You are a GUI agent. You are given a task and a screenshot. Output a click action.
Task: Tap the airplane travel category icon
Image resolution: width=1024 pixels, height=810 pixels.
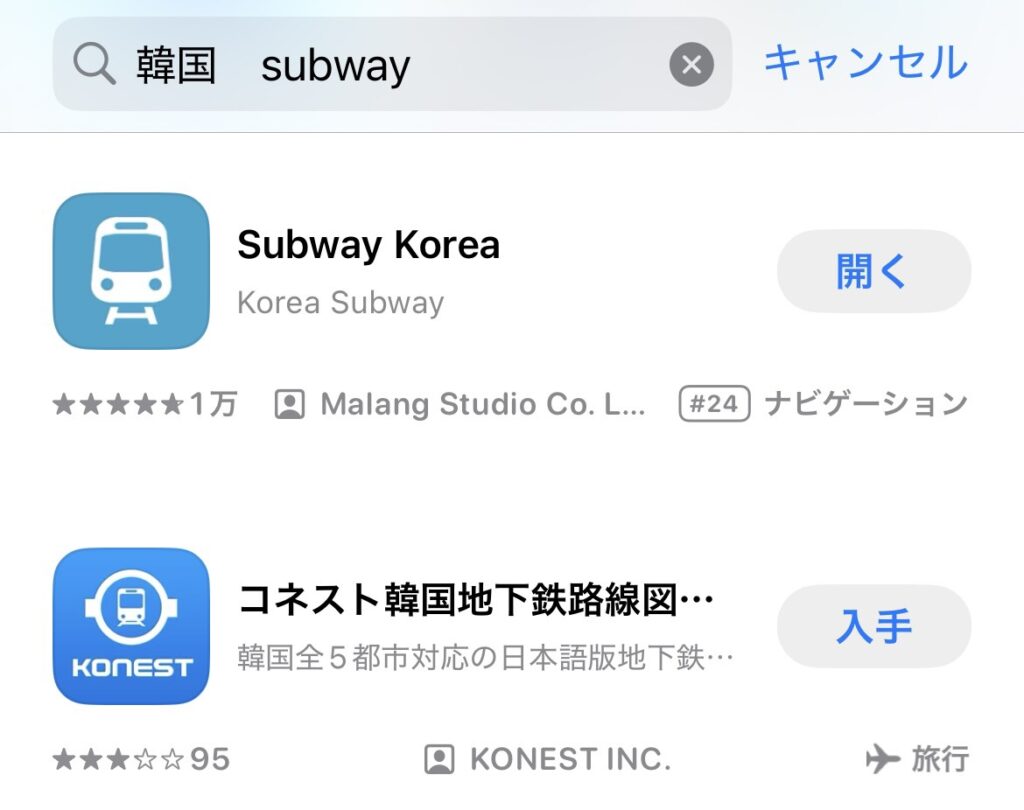pos(881,760)
